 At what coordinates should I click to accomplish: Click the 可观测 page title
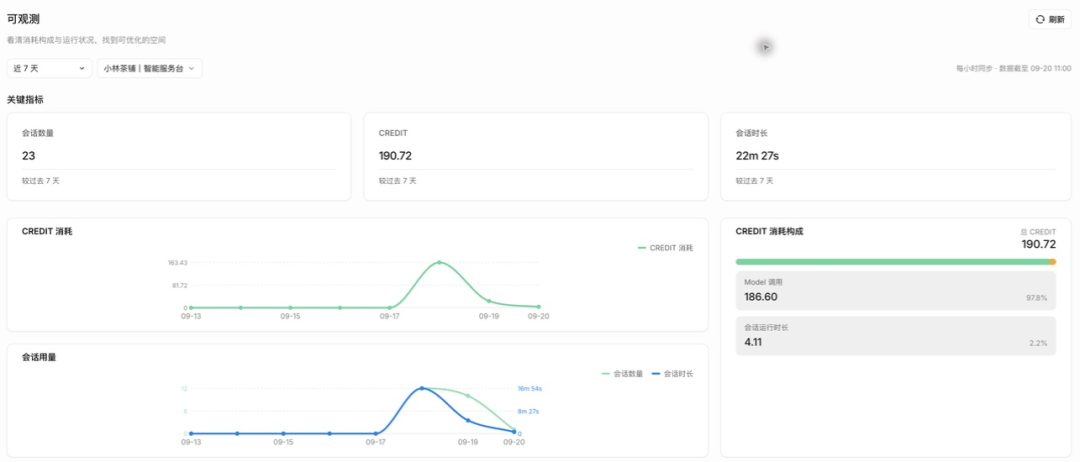23,19
